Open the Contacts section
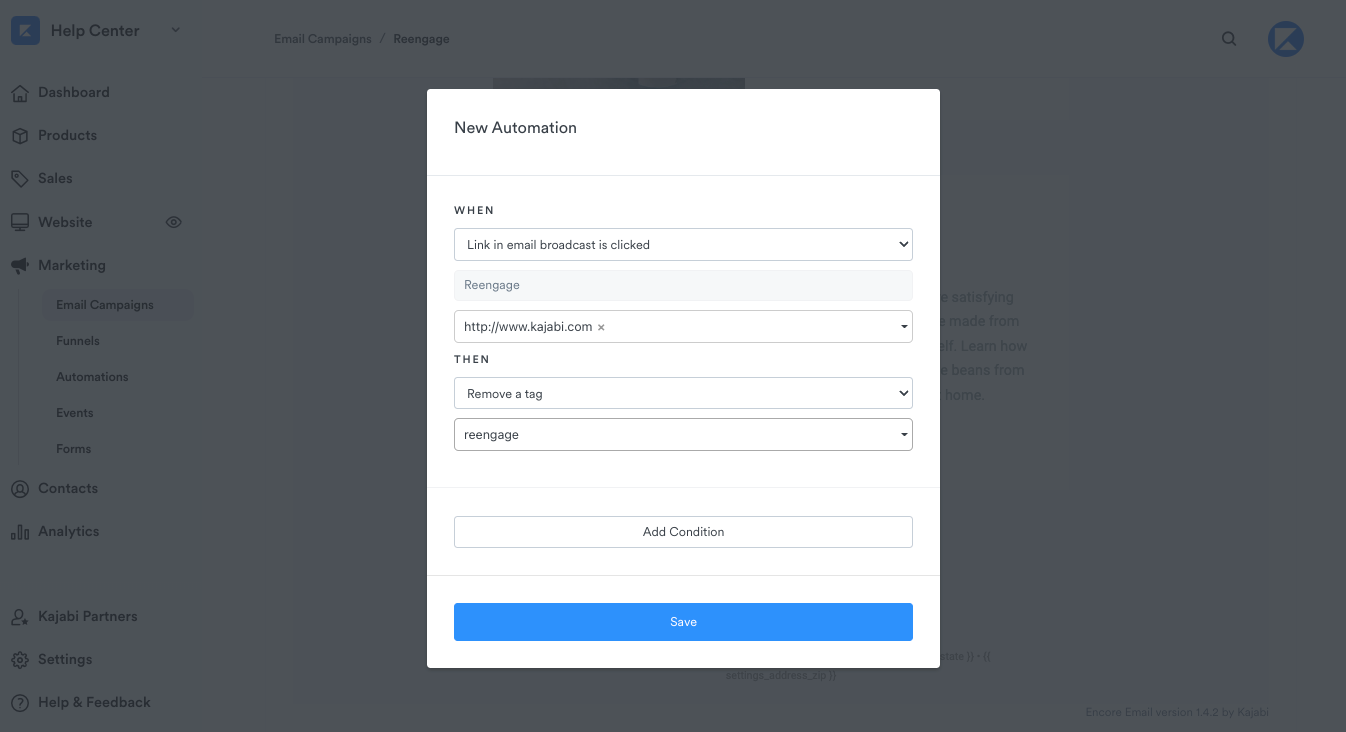Viewport: 1346px width, 732px height. [x=67, y=488]
